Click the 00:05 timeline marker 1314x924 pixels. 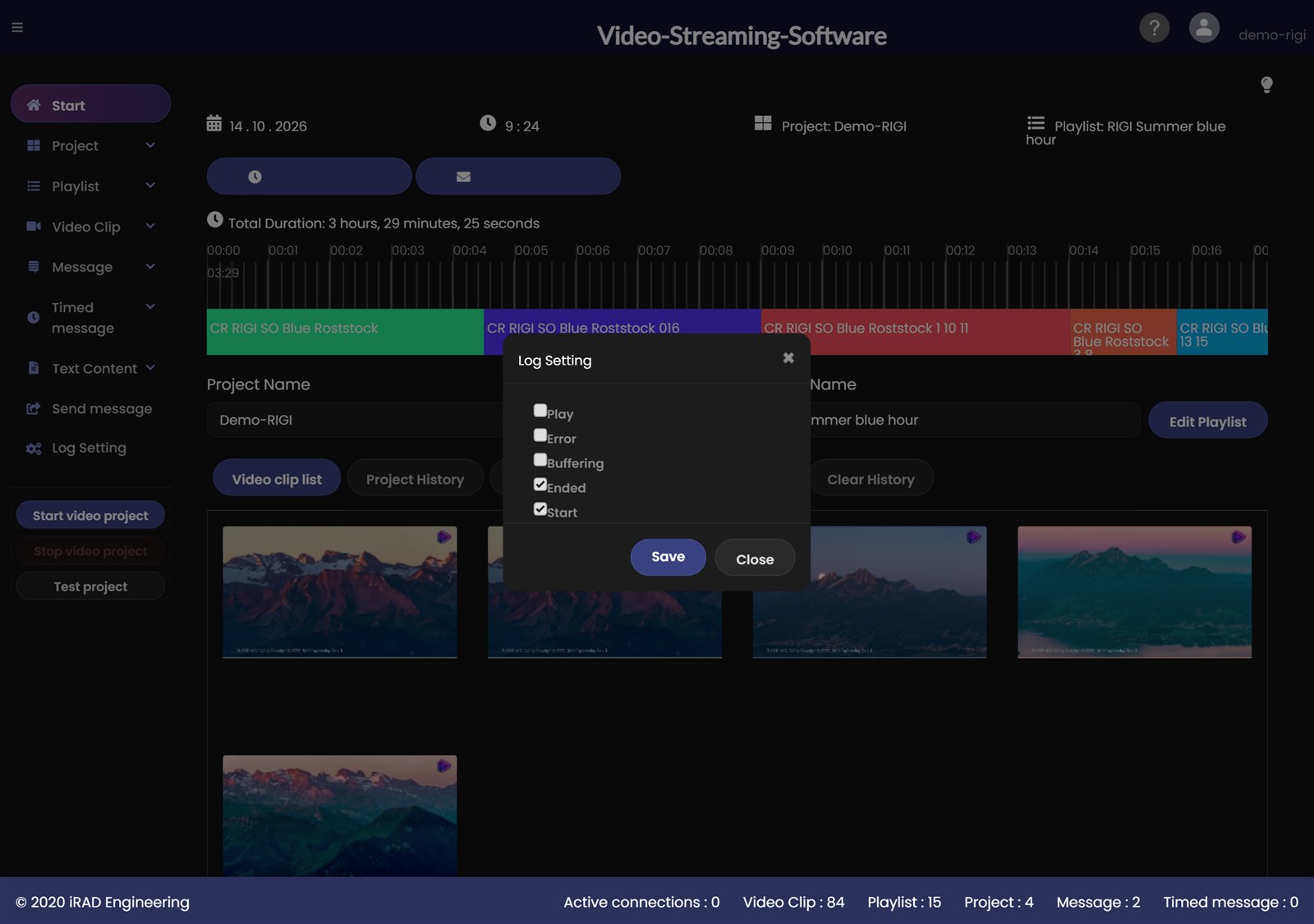tap(531, 251)
